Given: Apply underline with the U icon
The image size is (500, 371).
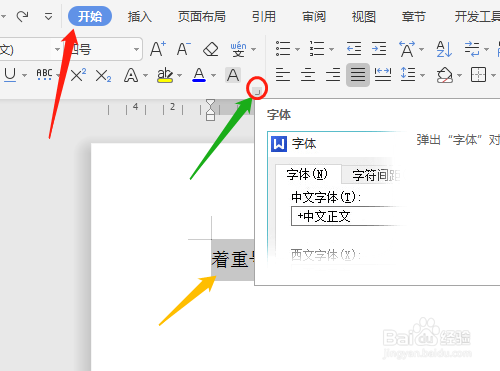Looking at the screenshot, I should point(10,75).
